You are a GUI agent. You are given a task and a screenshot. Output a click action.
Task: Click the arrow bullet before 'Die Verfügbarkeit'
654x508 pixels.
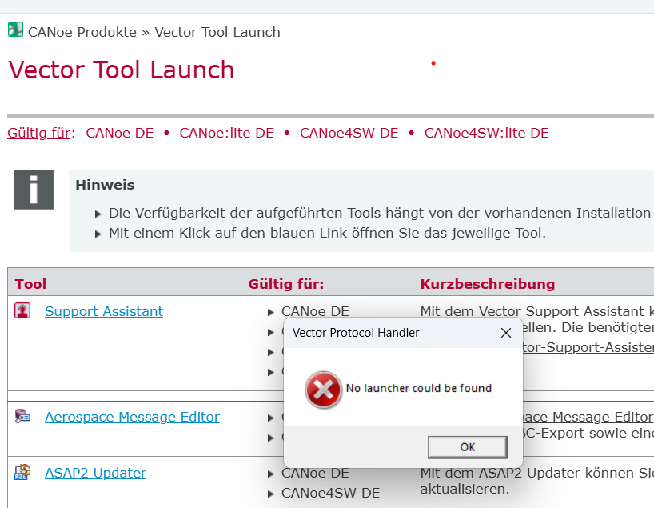[x=97, y=214]
